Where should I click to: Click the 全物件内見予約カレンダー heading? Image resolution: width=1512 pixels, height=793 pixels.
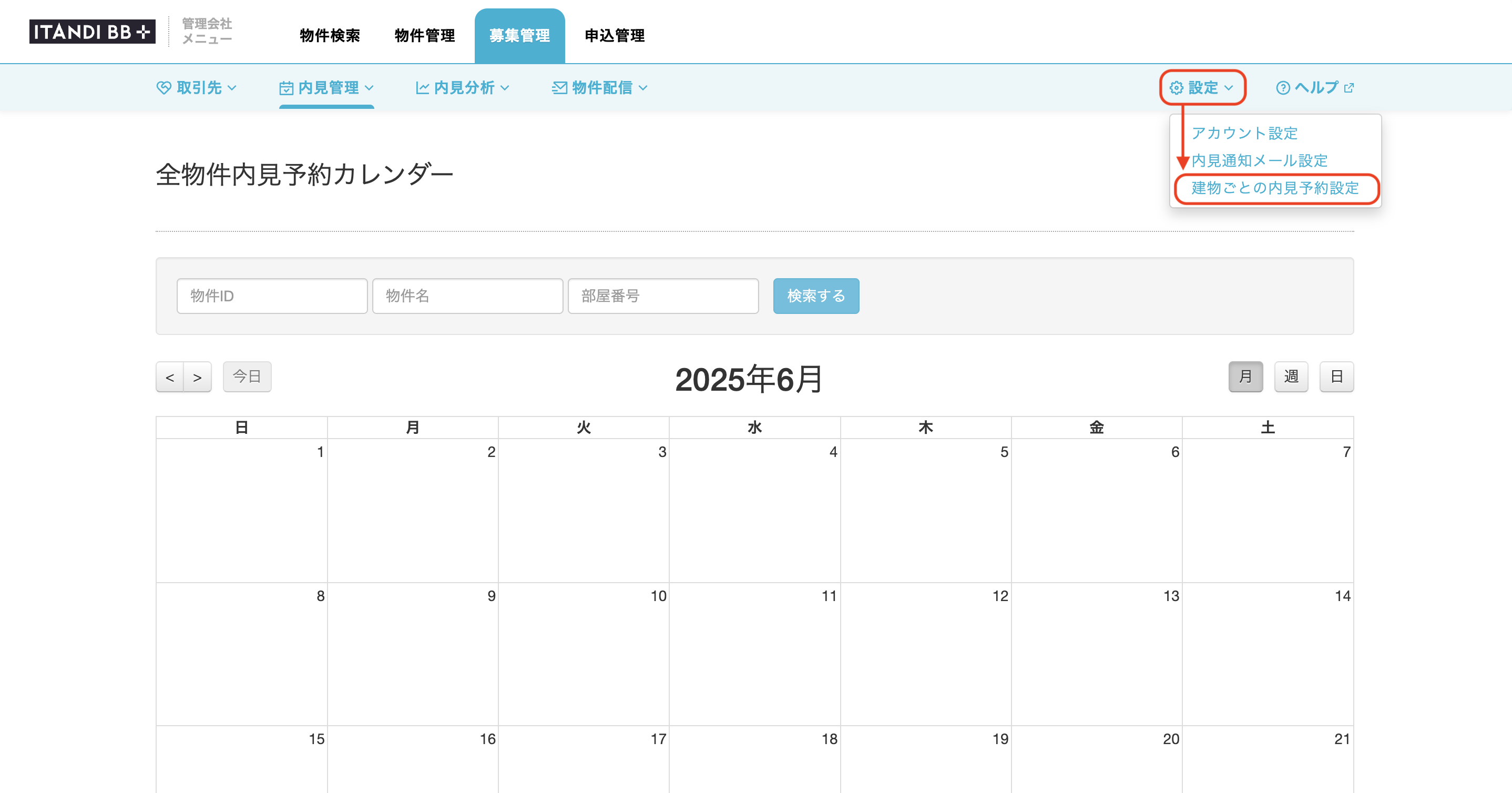[x=304, y=175]
